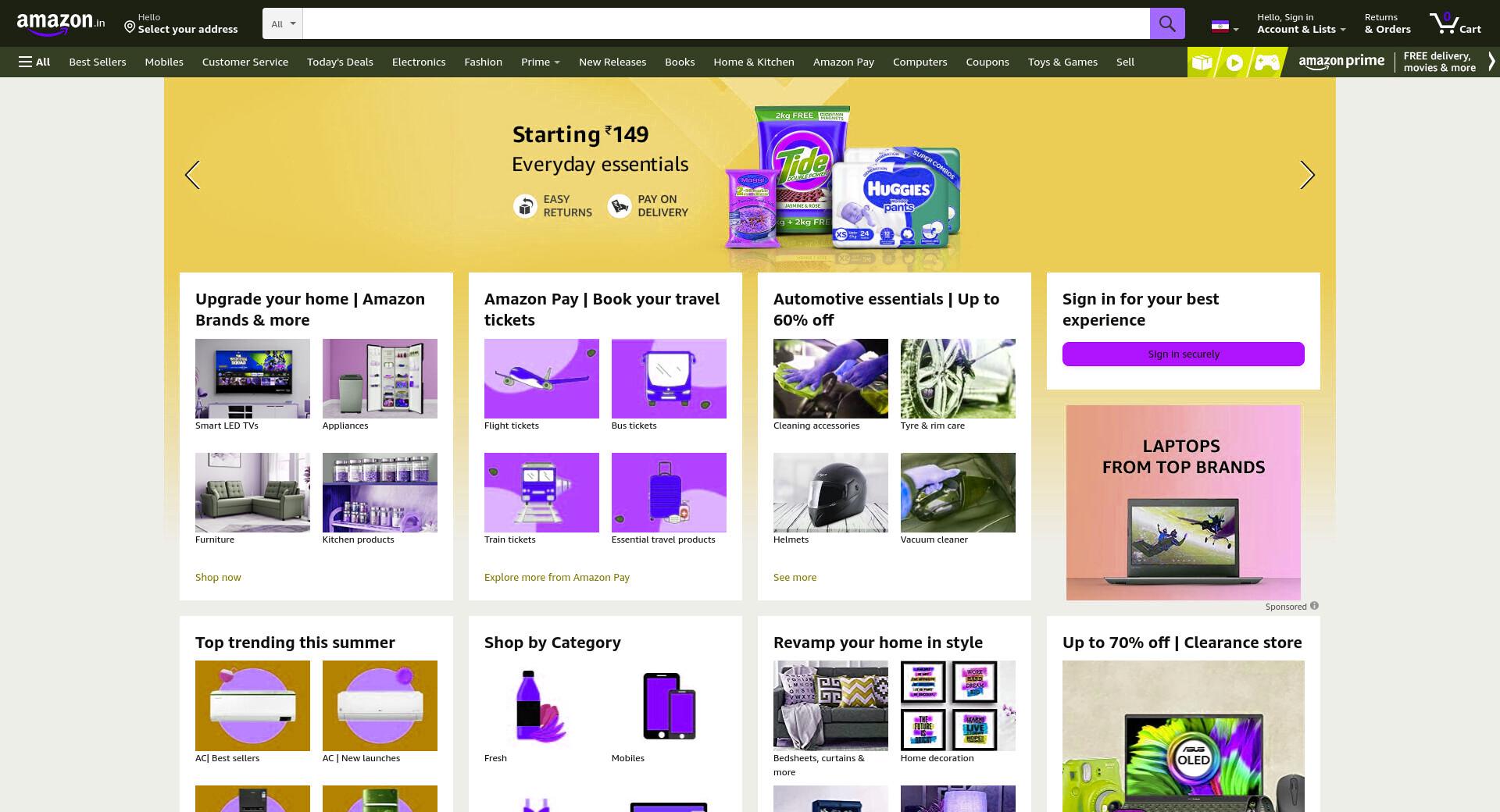Open the Mobiles category phone icon
The height and width of the screenshot is (812, 1500).
pyautogui.click(x=669, y=706)
